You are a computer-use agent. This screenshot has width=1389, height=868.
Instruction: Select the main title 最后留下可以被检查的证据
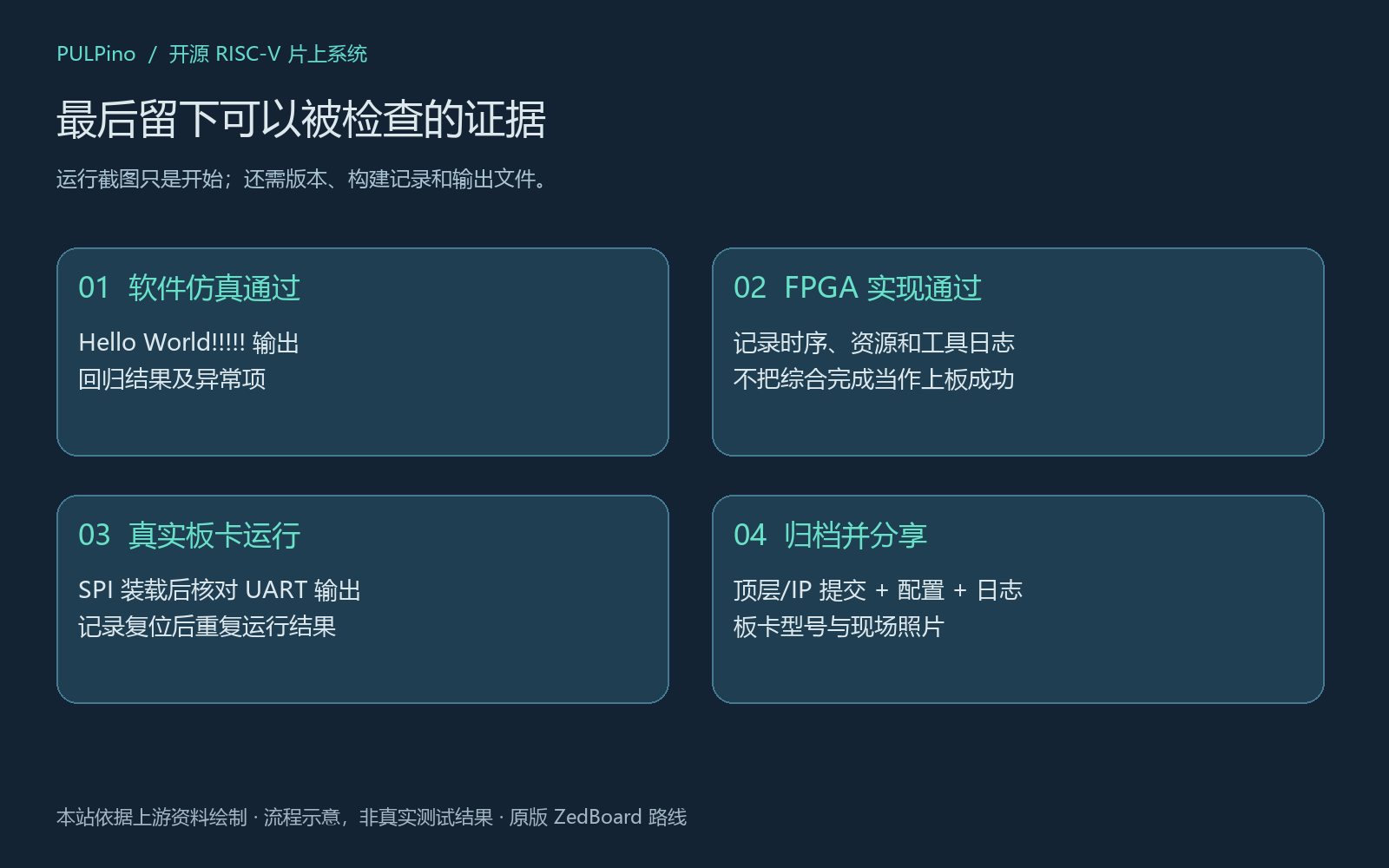click(301, 119)
